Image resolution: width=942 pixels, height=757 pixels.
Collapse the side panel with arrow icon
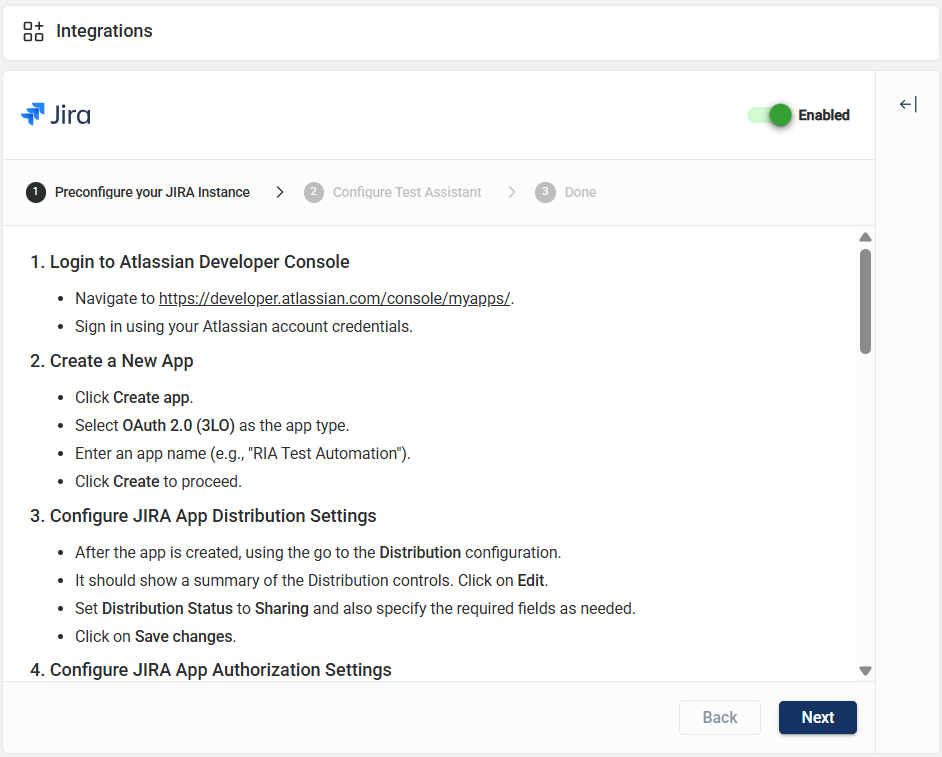[x=907, y=104]
